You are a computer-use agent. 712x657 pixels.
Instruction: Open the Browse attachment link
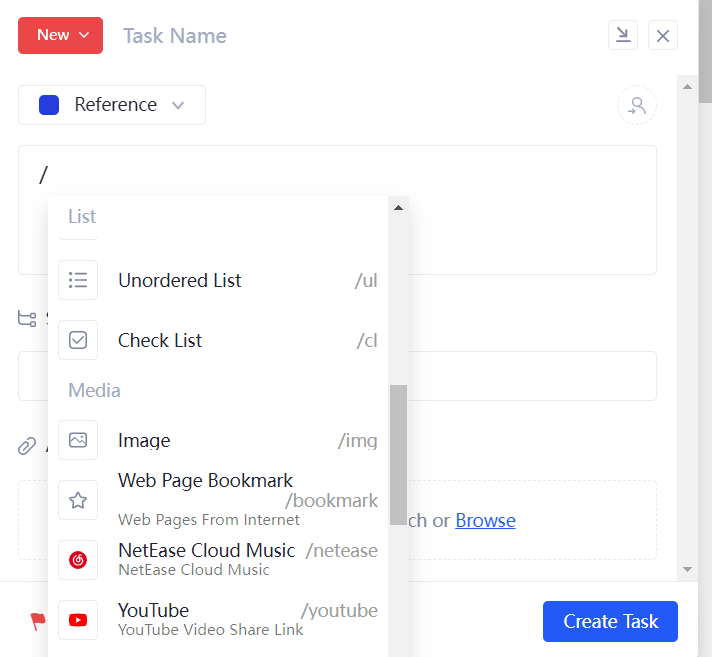485,520
